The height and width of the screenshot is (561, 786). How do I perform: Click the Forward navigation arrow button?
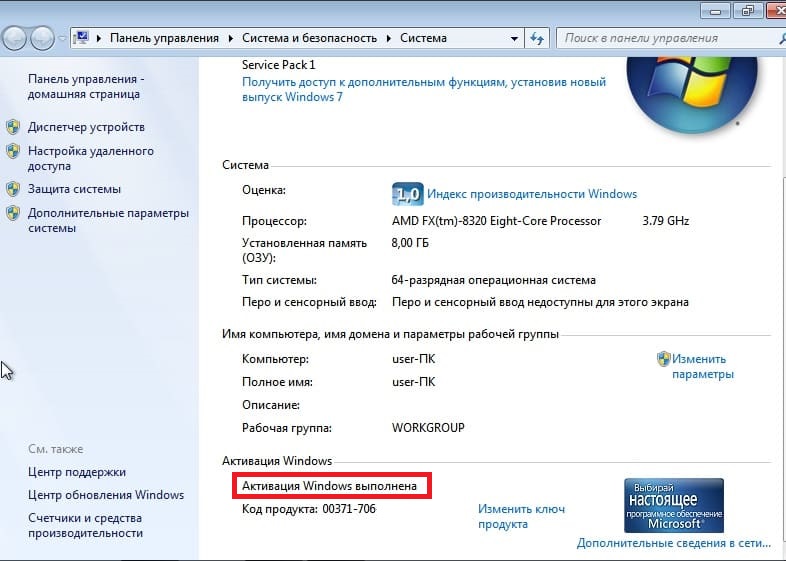click(43, 38)
